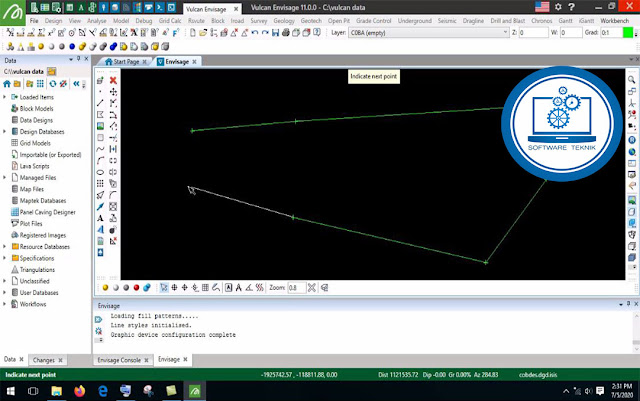
Task: Click the green colour swatch in the top toolbar
Action: [627, 33]
